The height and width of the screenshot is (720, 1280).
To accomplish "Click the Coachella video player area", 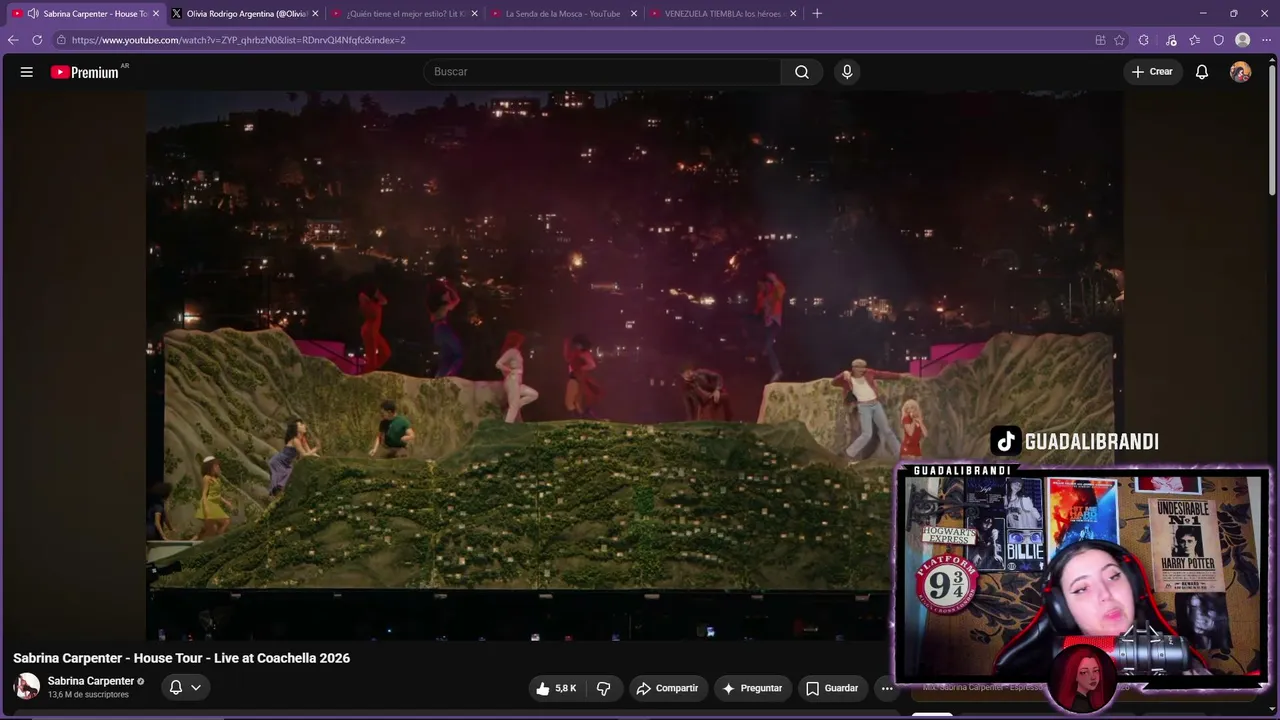I will [634, 365].
